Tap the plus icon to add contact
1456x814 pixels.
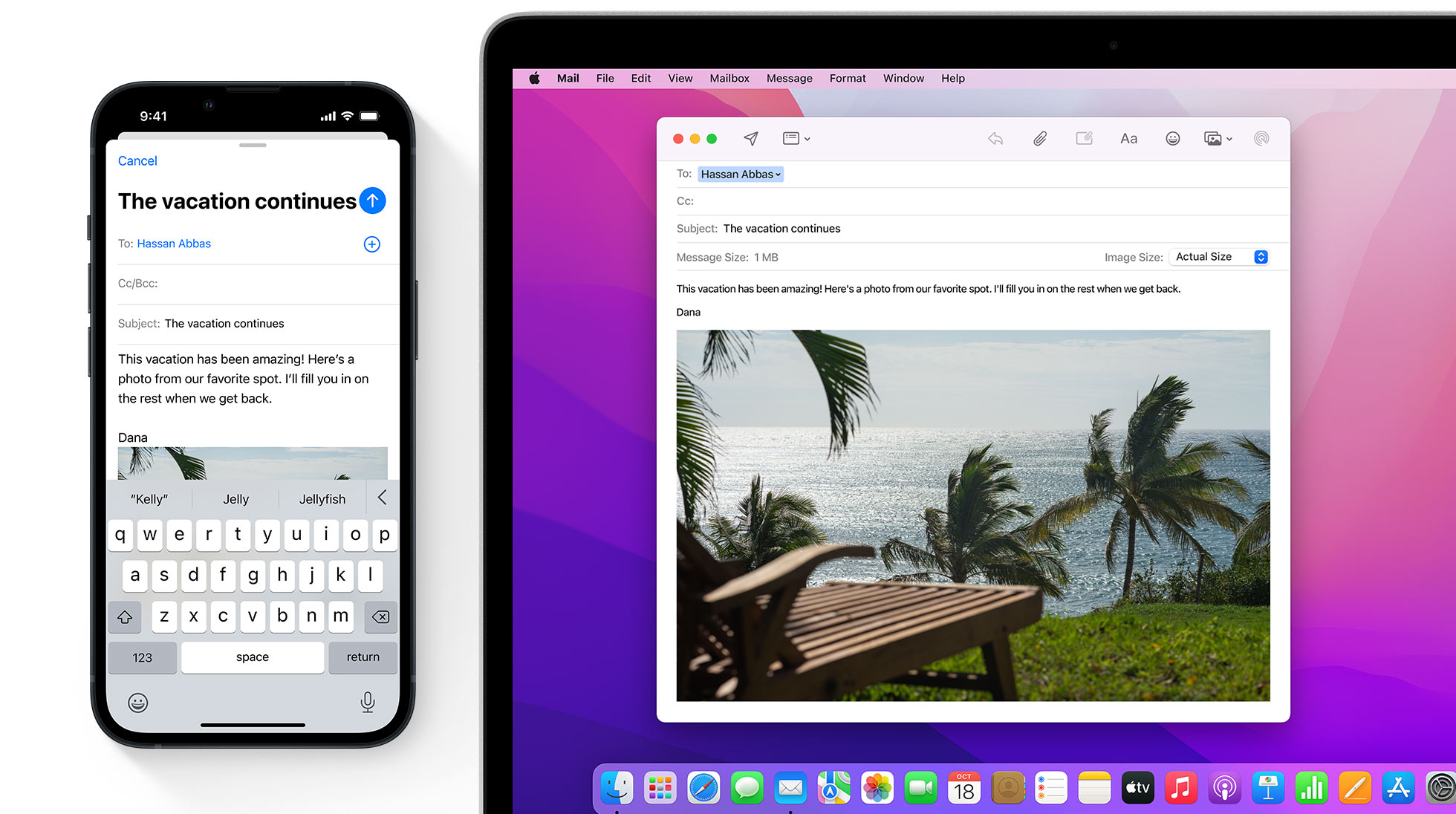[x=372, y=244]
